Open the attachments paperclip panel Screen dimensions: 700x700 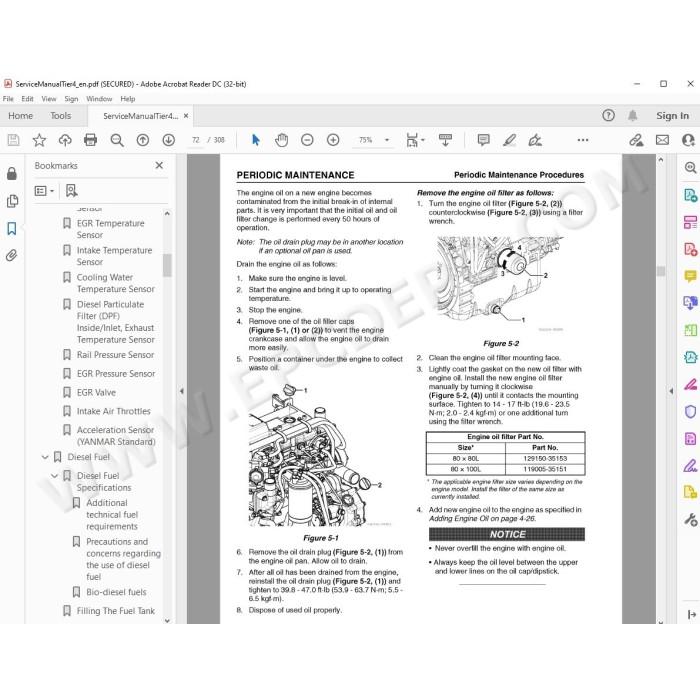click(12, 255)
